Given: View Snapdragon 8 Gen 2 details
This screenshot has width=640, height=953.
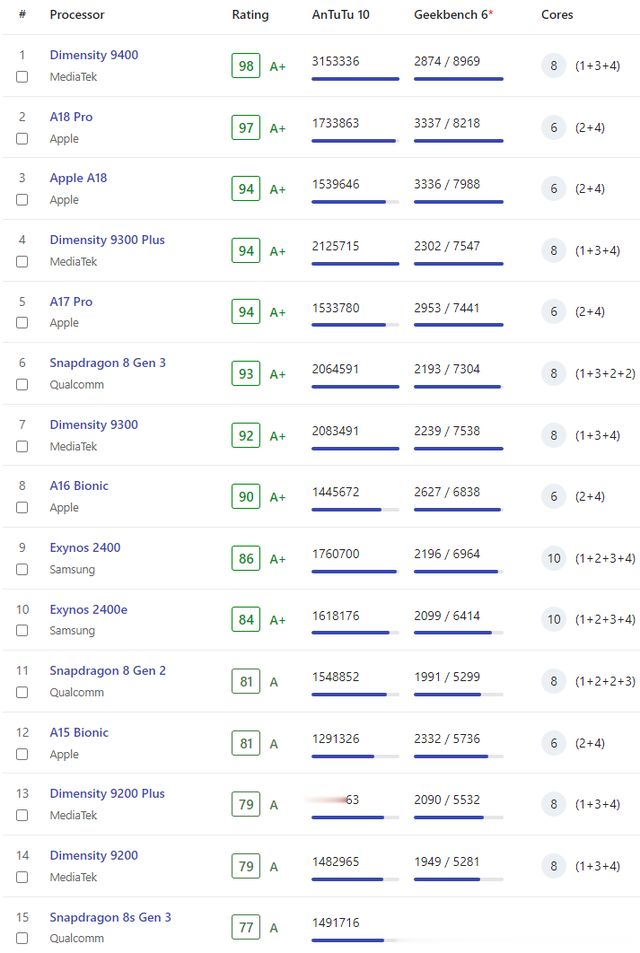Looking at the screenshot, I should [x=108, y=671].
